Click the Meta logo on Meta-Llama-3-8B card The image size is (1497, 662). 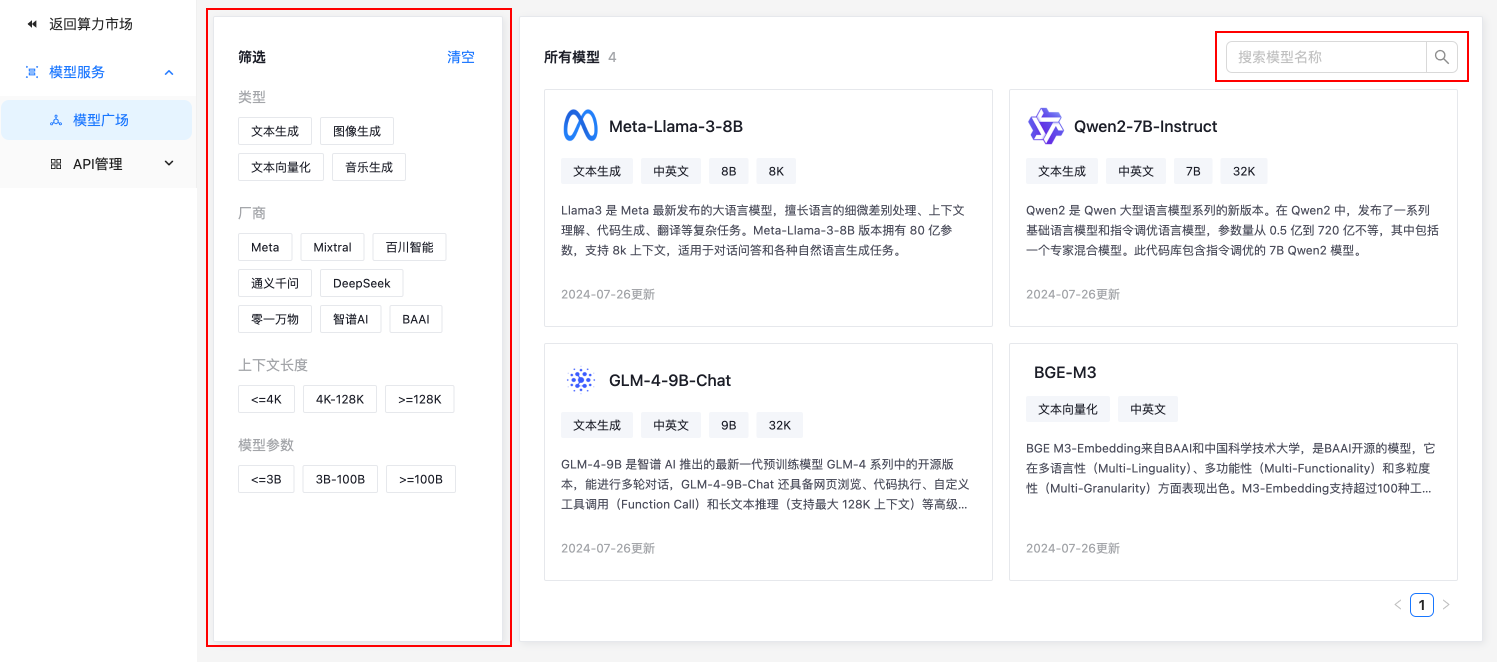click(580, 126)
